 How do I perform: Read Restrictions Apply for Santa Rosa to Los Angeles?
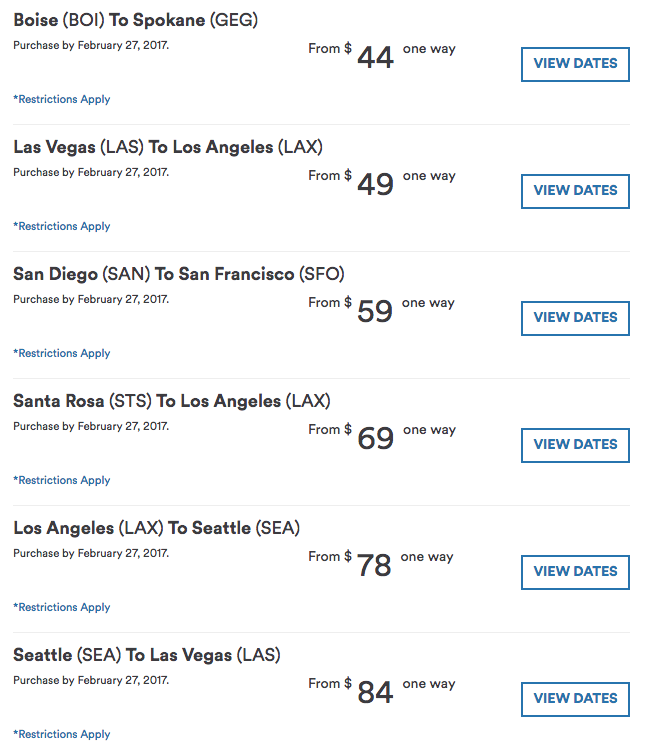62,480
